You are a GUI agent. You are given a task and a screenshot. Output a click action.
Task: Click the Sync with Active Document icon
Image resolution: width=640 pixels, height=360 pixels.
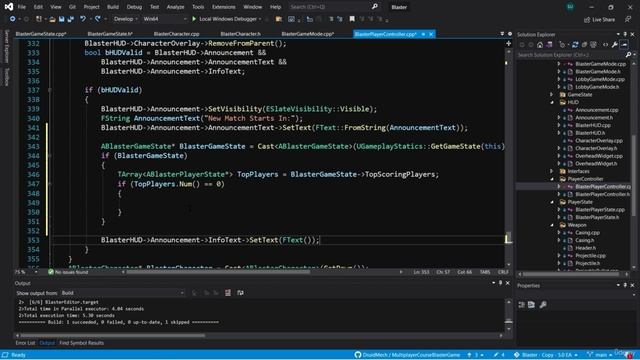[x=575, y=45]
